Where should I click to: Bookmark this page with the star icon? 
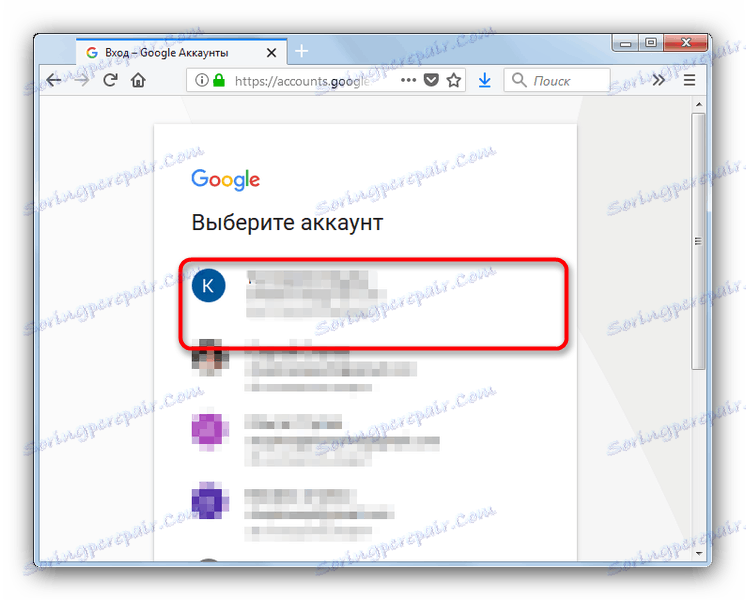coord(453,80)
